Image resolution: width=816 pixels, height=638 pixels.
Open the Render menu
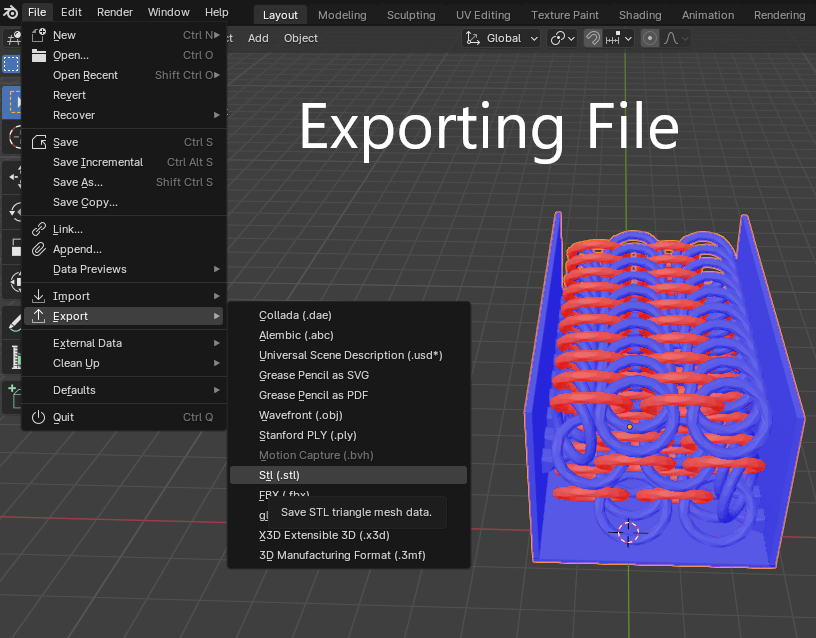point(113,12)
